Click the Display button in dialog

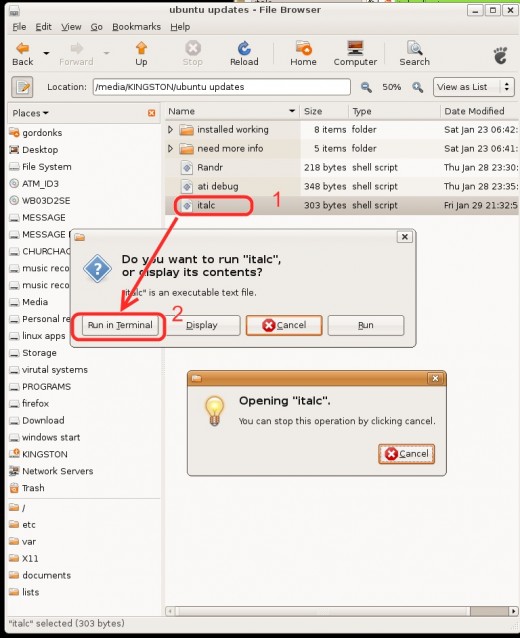pyautogui.click(x=202, y=325)
